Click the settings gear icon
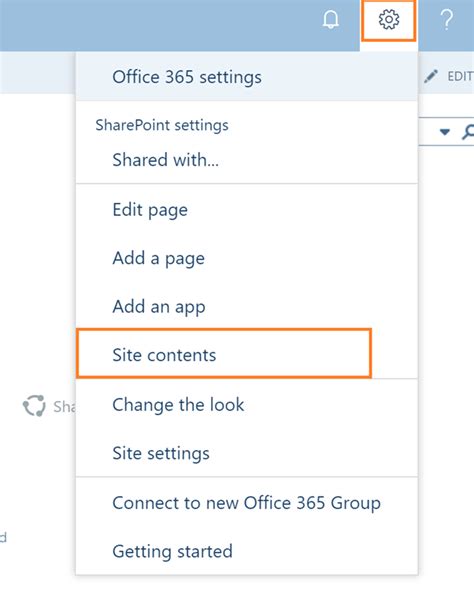Screen dimensions: 474x595 (389, 19)
